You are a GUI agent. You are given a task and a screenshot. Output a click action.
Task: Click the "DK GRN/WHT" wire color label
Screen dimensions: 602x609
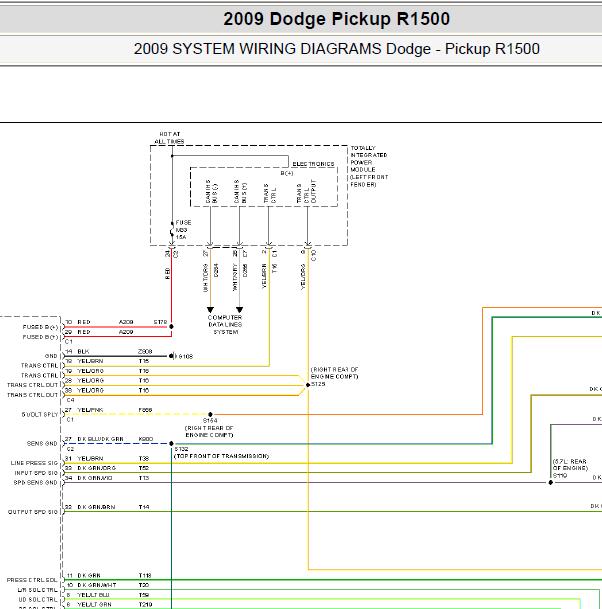click(97, 585)
